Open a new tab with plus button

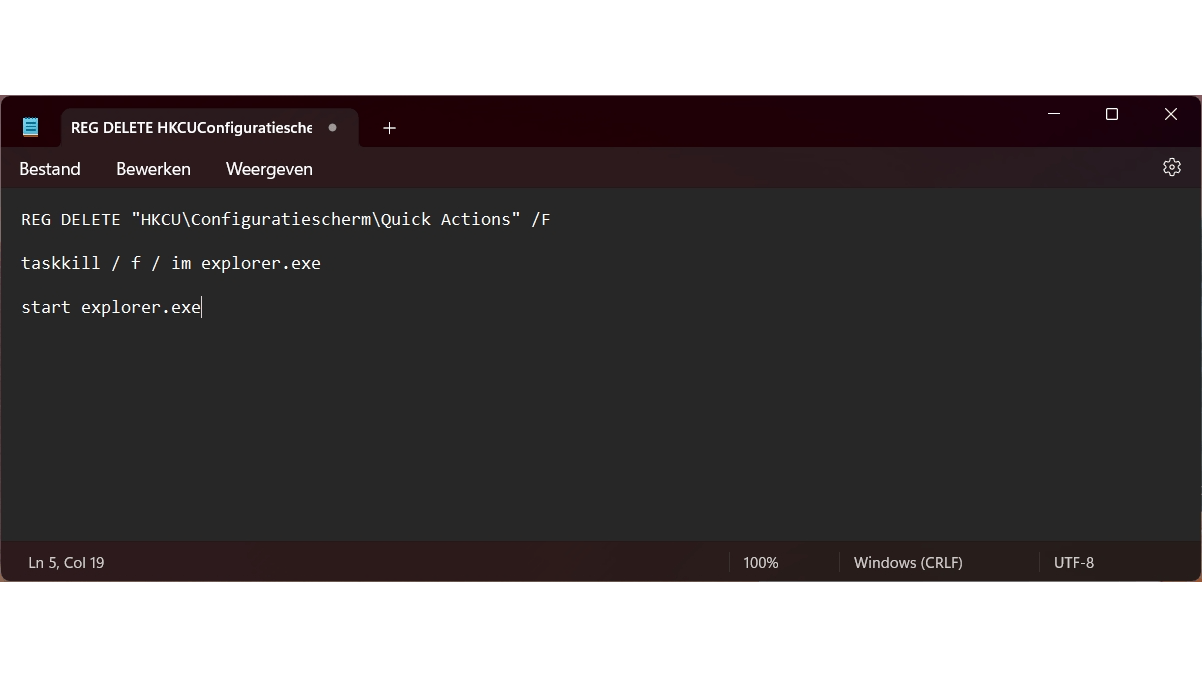click(389, 128)
